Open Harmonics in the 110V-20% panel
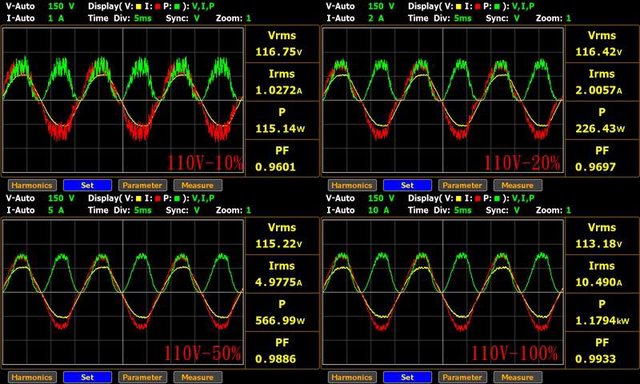 tap(352, 185)
